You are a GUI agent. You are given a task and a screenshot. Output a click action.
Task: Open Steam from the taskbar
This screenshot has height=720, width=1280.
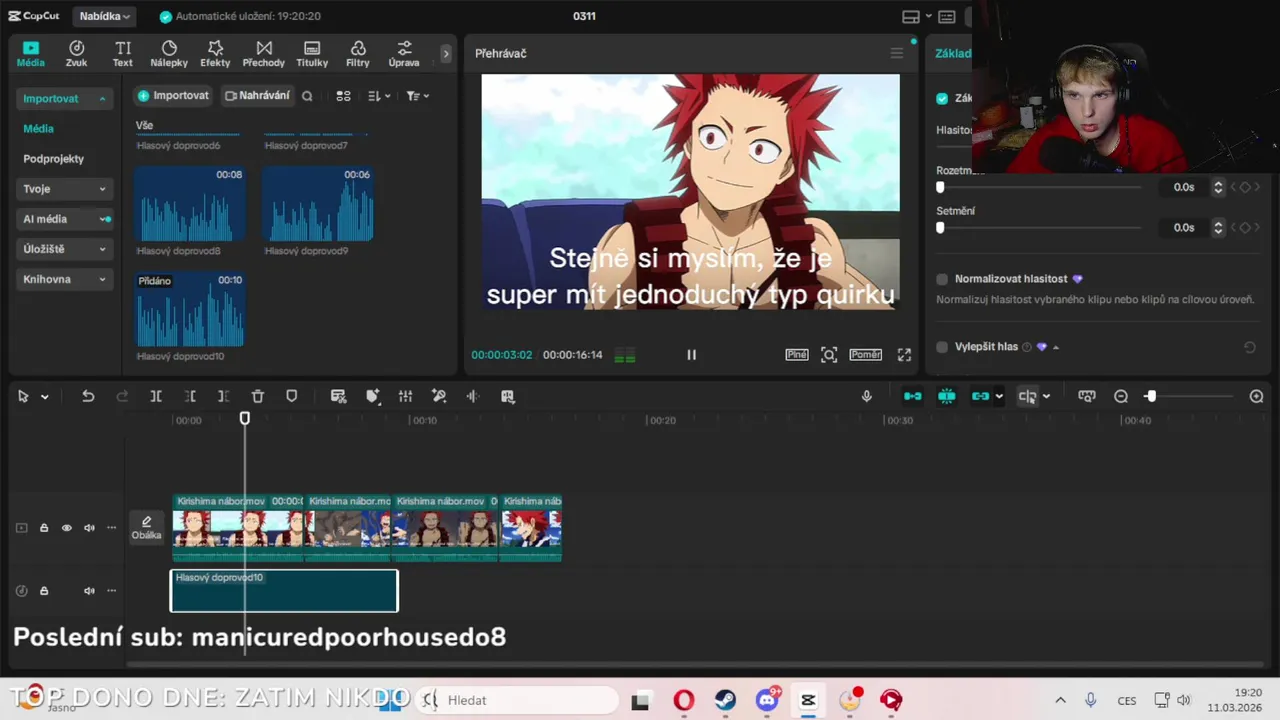tap(725, 700)
